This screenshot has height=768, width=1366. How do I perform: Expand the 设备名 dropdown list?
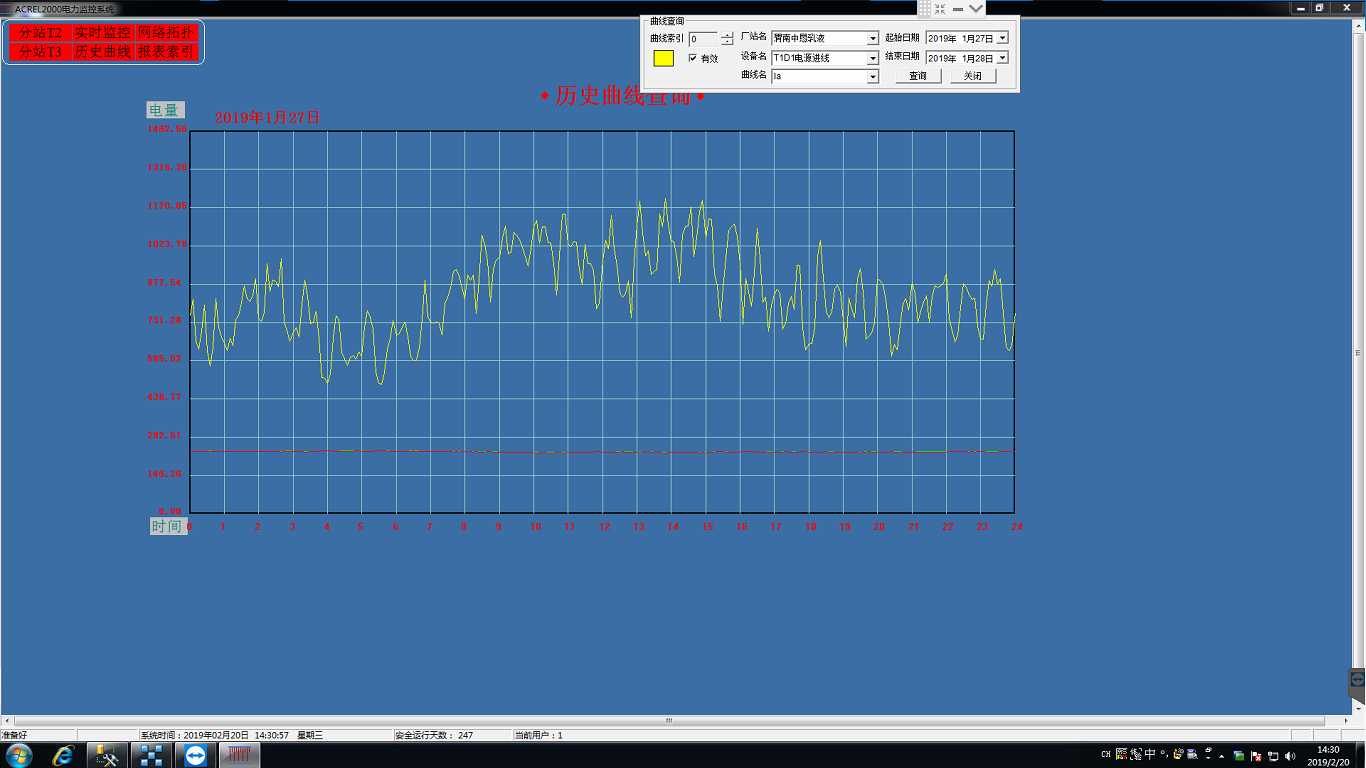873,58
